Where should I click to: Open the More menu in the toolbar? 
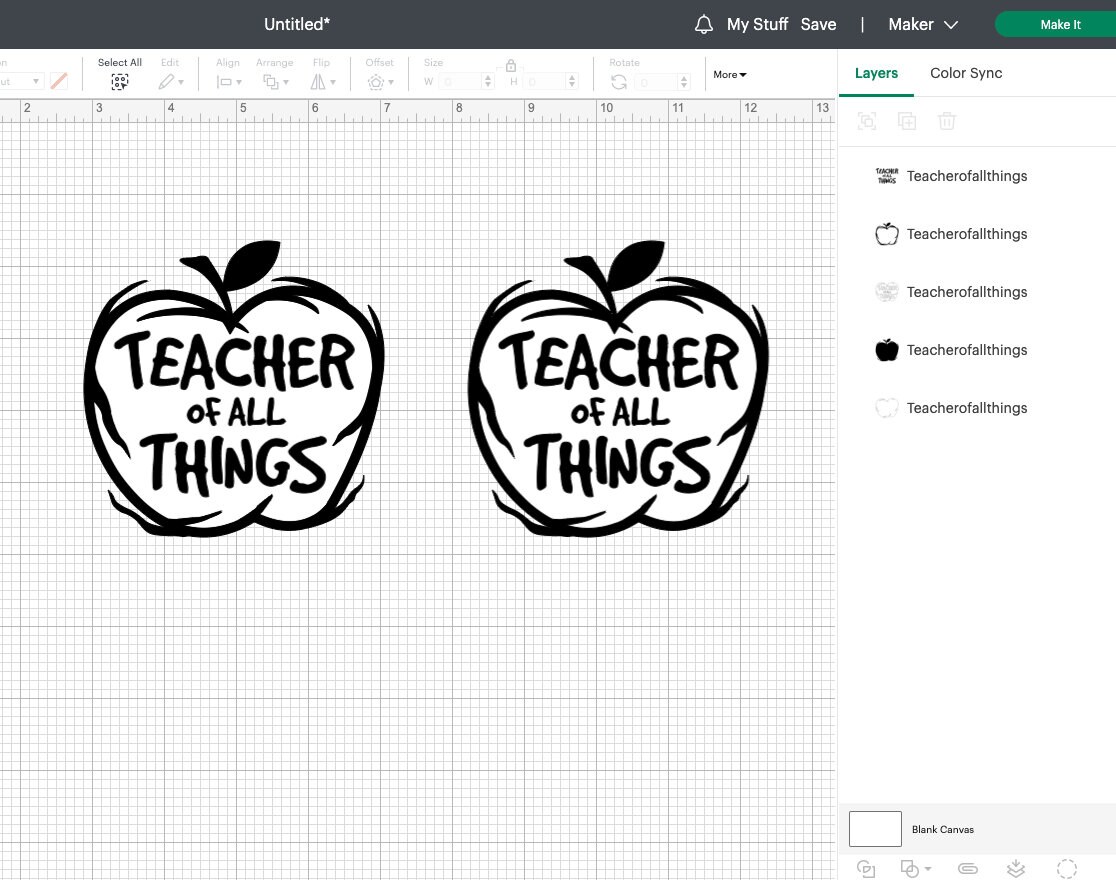click(729, 74)
